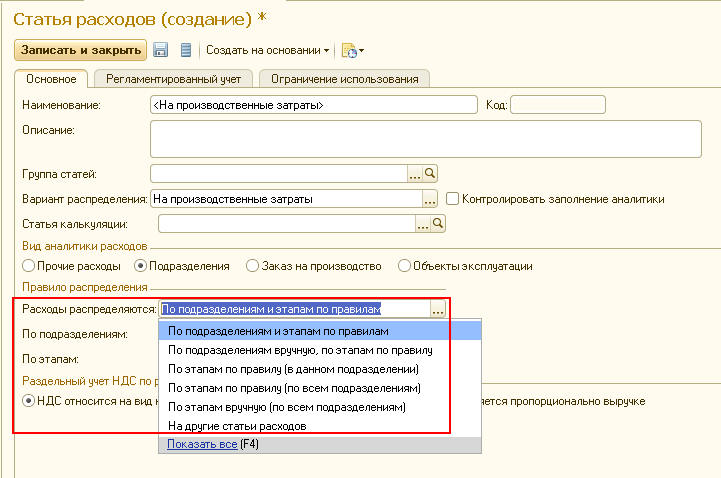Click the Код input field

tap(558, 105)
